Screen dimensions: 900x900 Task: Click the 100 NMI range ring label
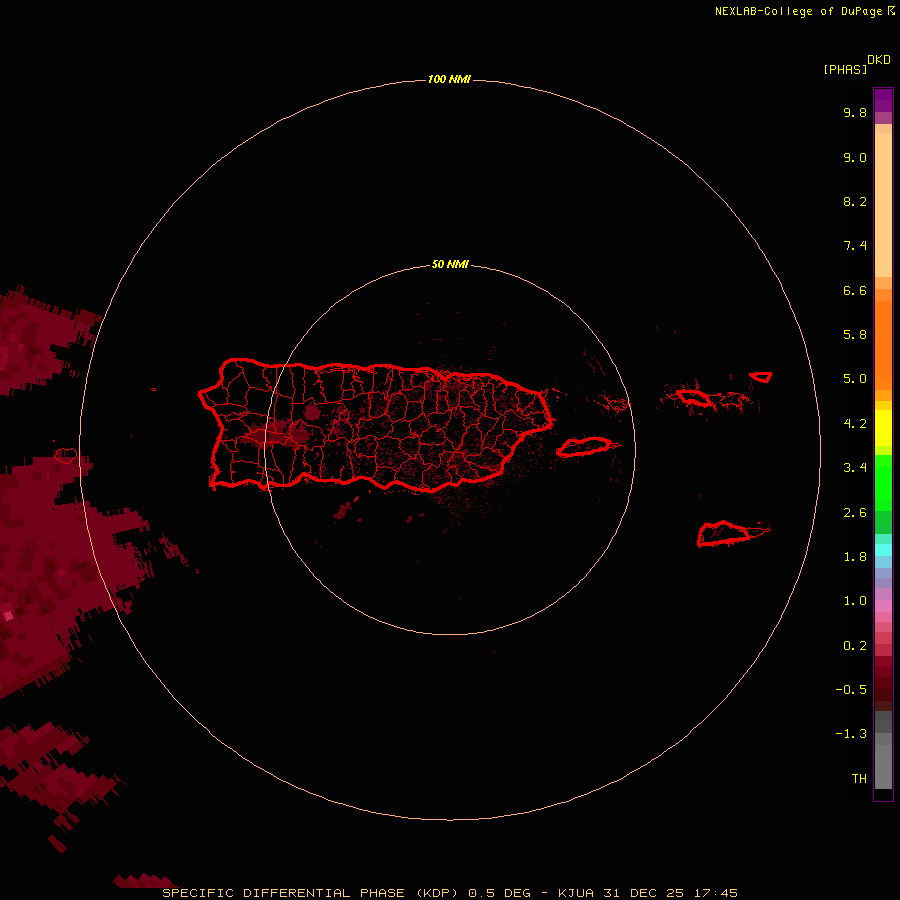click(x=449, y=79)
